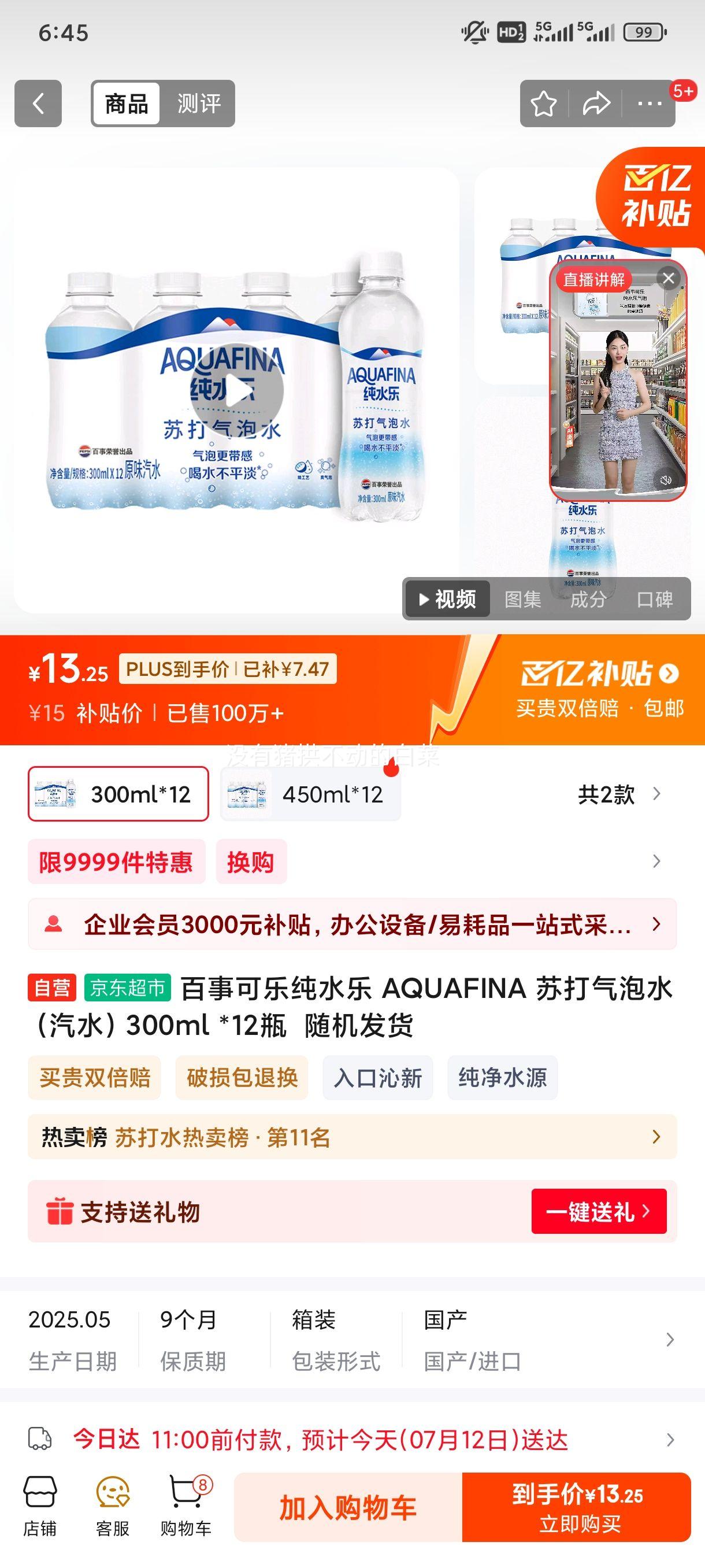The height and width of the screenshot is (1568, 705).
Task: Select the 300ml*12 option
Action: [118, 794]
